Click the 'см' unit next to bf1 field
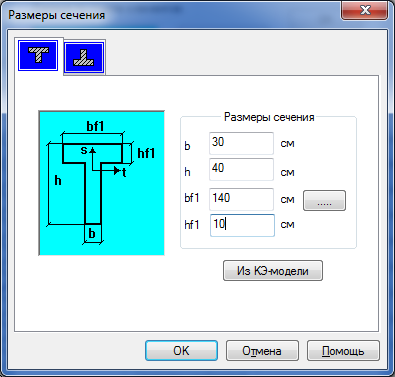 click(x=287, y=200)
